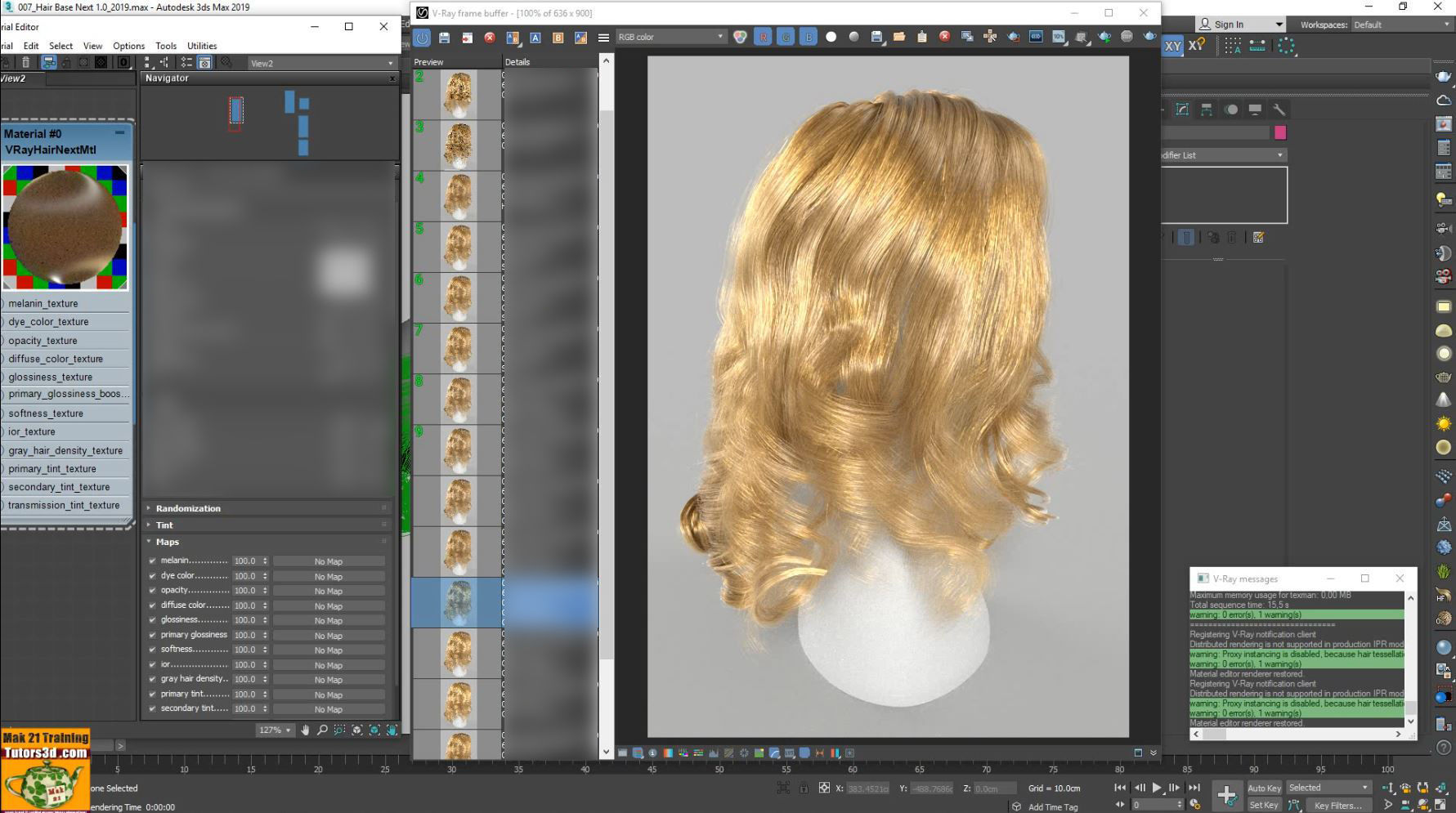
Task: Toggle monochromatic mode gray circle
Action: (854, 37)
